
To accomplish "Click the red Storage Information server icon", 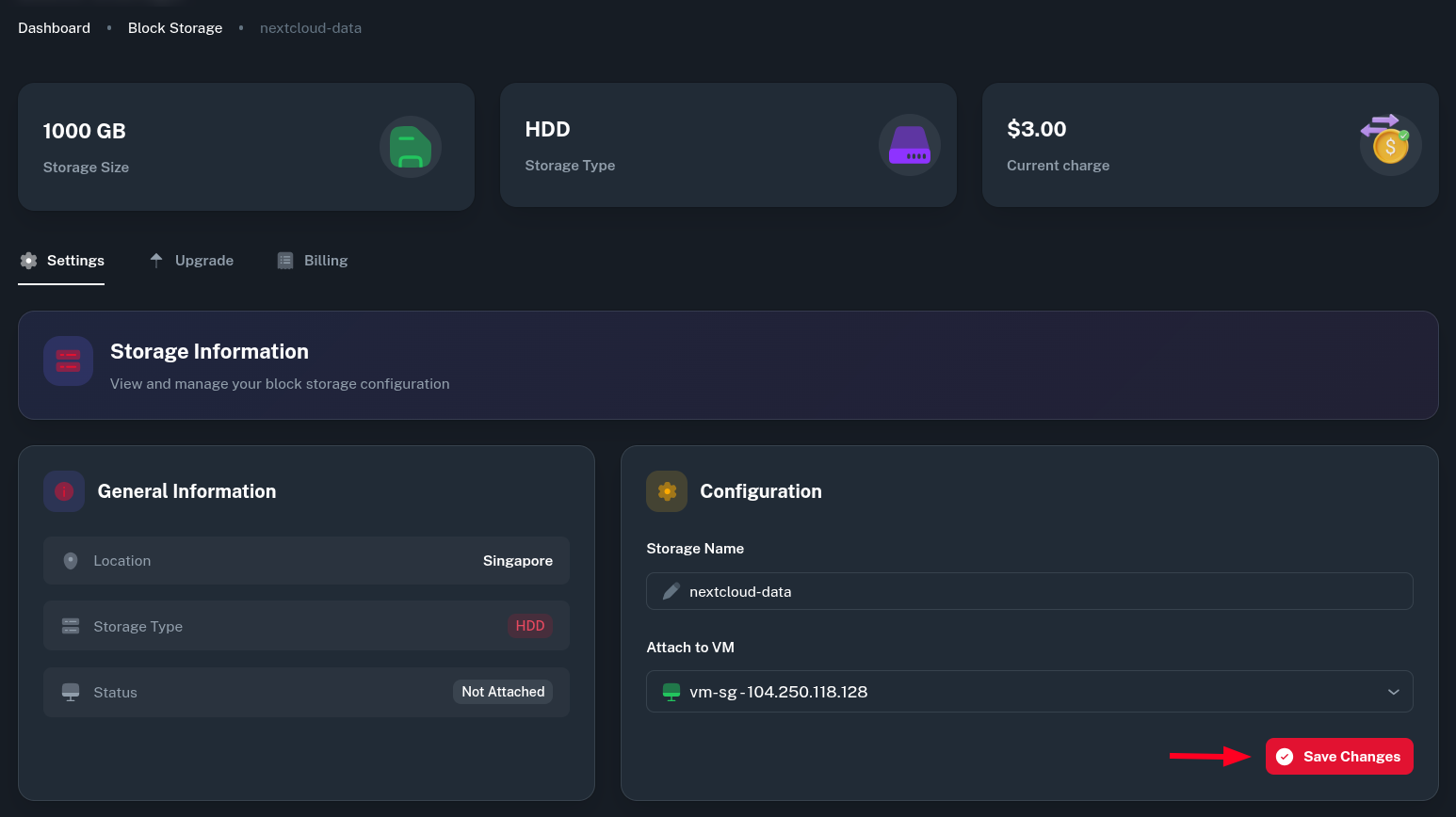I will coord(68,361).
